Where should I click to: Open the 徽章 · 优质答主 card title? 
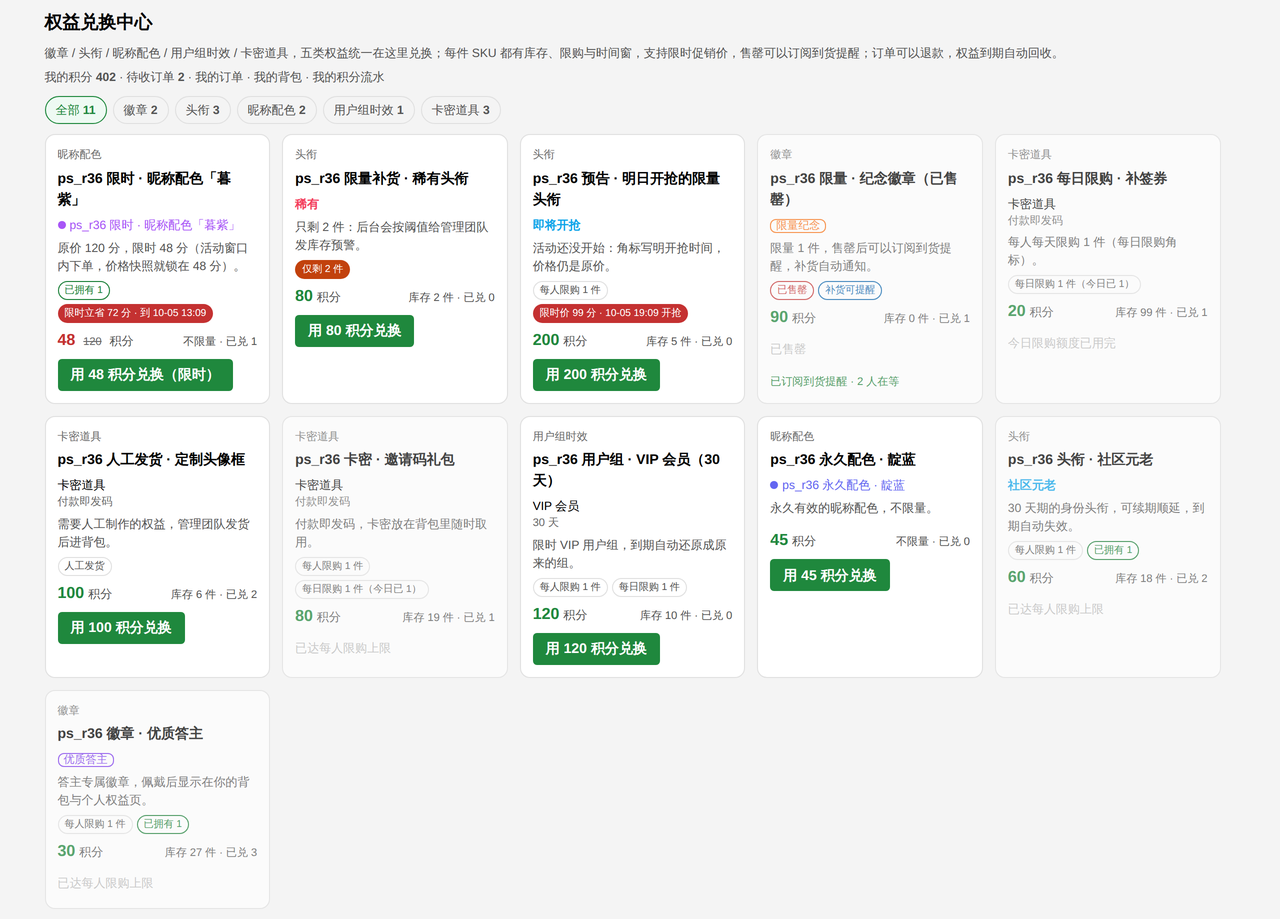click(x=130, y=734)
